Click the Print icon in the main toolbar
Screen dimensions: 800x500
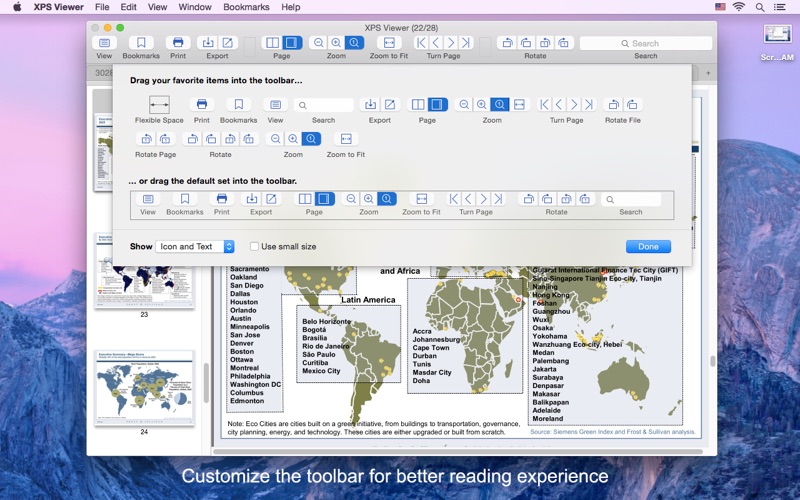[178, 43]
